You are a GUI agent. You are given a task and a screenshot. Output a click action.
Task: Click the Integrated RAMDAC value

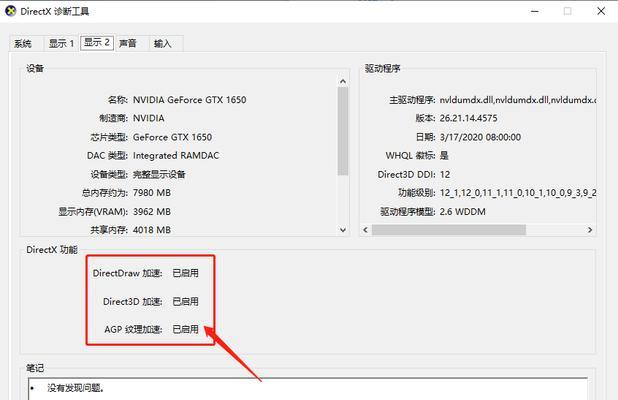176,156
